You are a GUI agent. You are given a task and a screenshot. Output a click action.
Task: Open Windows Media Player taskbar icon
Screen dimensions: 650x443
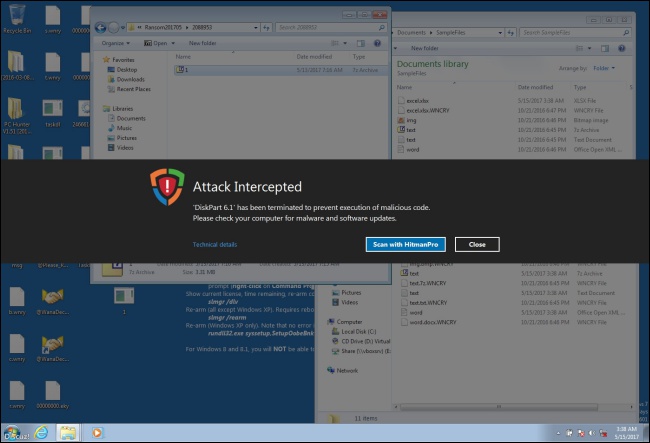click(97, 433)
